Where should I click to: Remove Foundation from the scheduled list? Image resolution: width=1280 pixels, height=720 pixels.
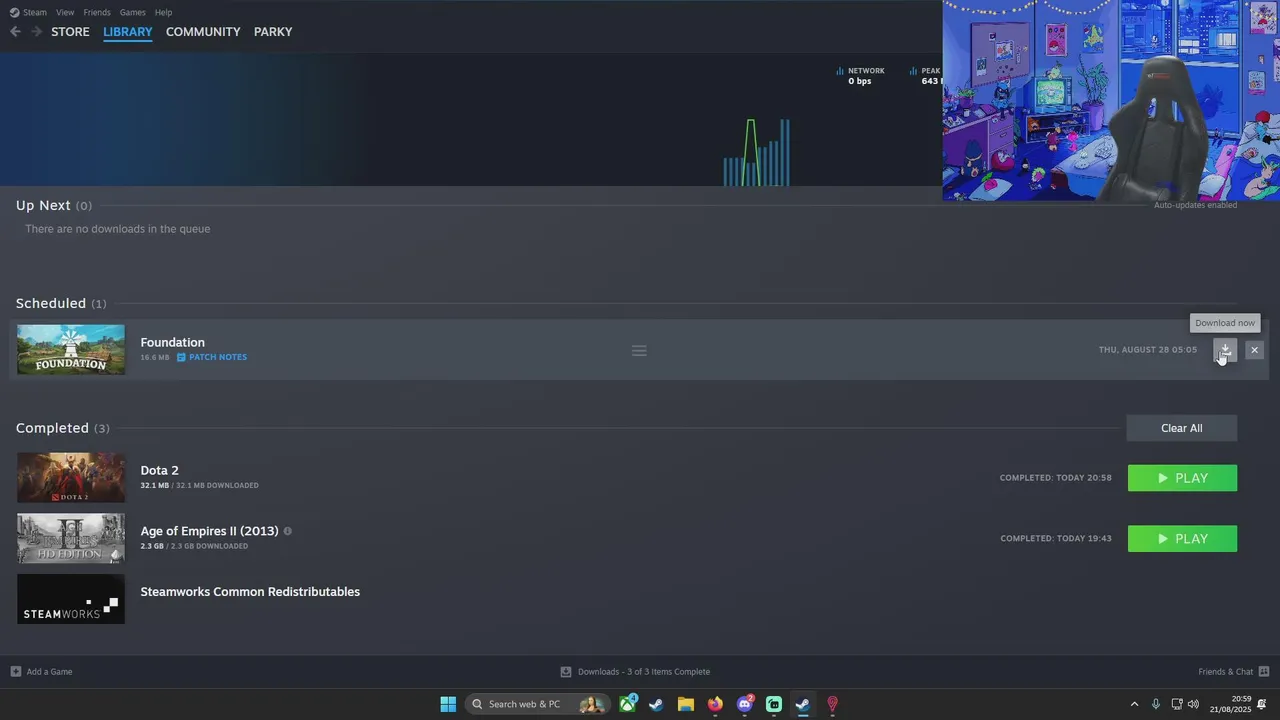(1254, 350)
